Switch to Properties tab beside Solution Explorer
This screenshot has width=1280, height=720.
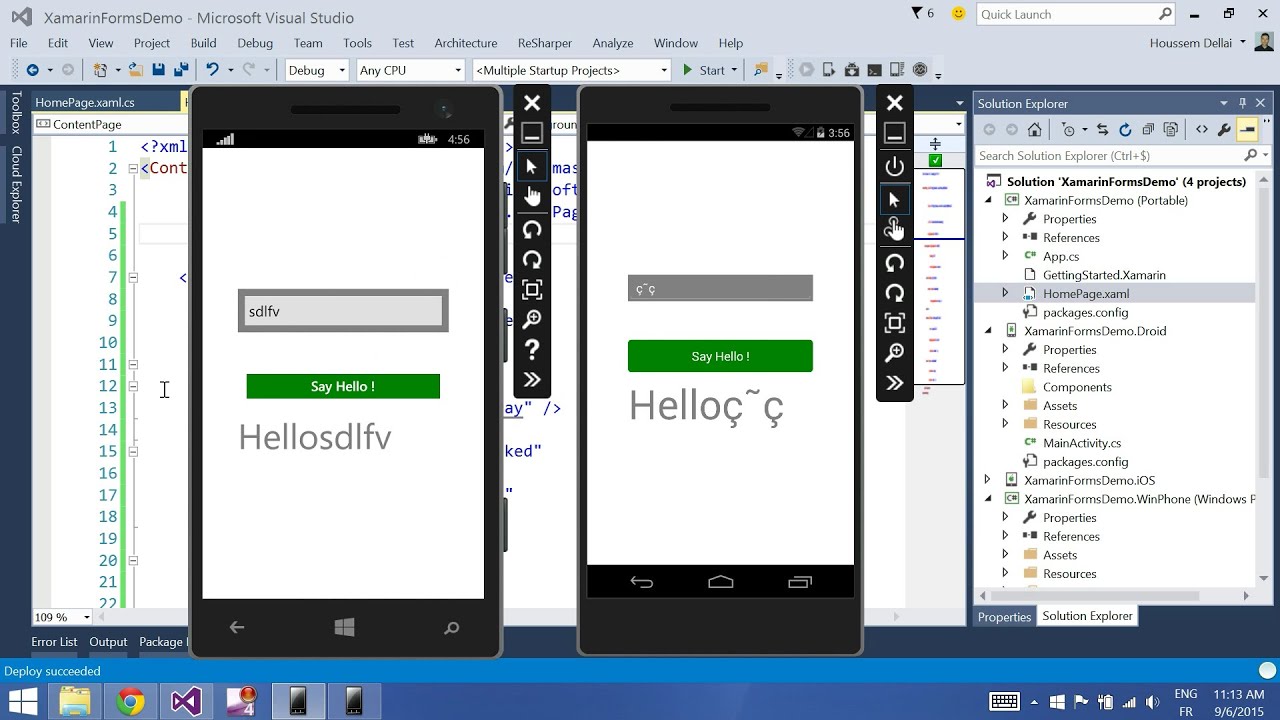coord(1004,617)
